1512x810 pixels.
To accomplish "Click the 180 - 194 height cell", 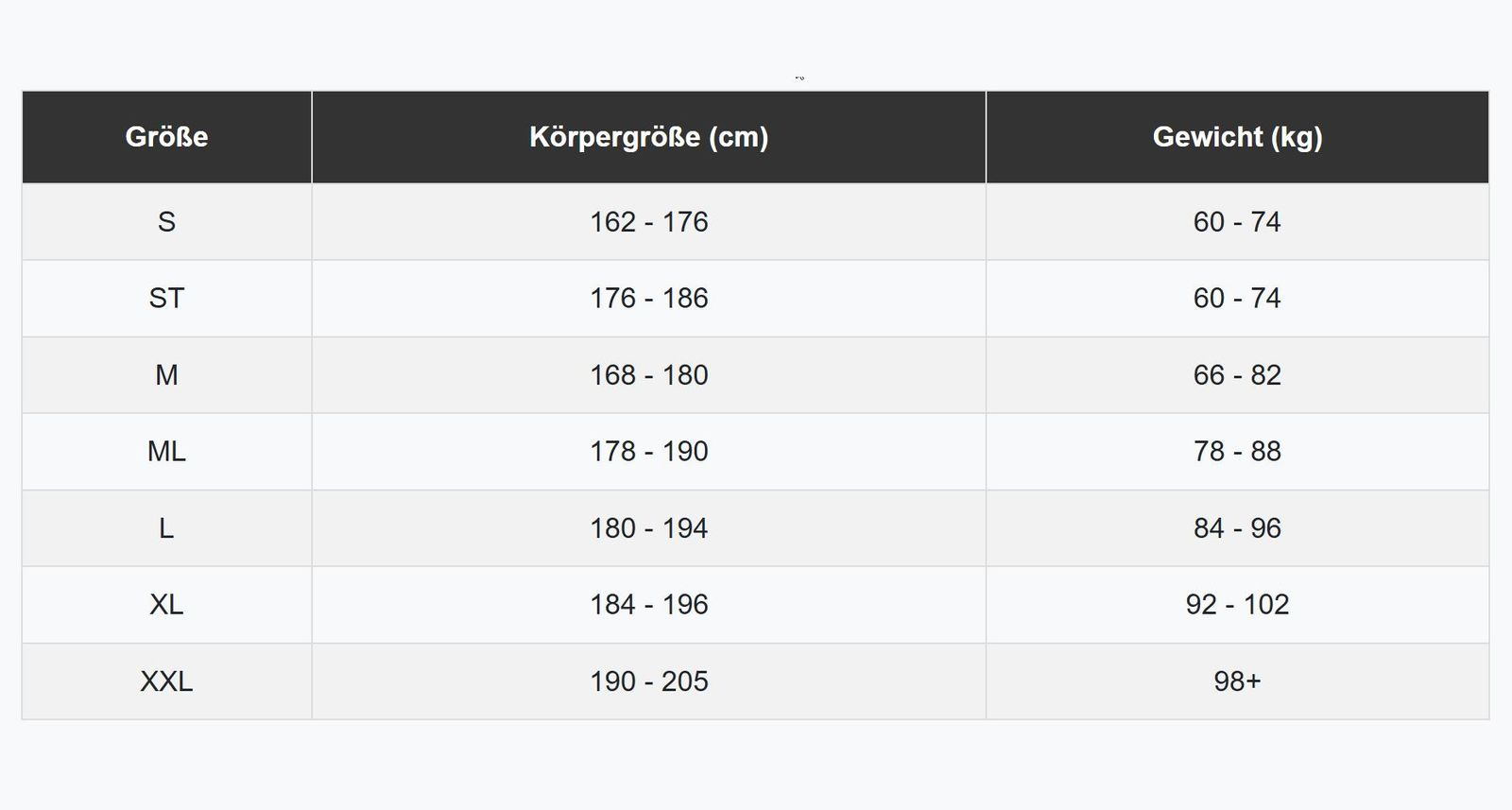I will coord(648,528).
